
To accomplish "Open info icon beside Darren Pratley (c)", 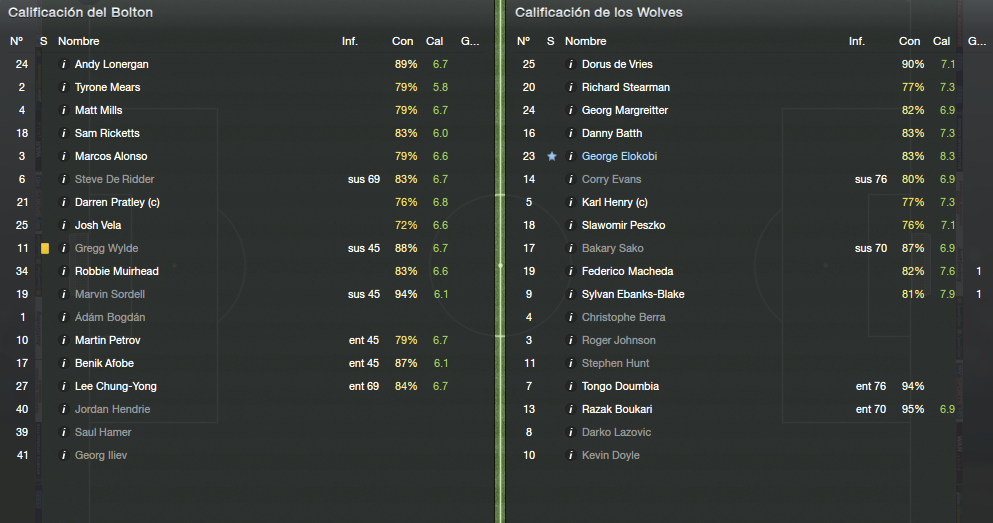I will point(63,202).
